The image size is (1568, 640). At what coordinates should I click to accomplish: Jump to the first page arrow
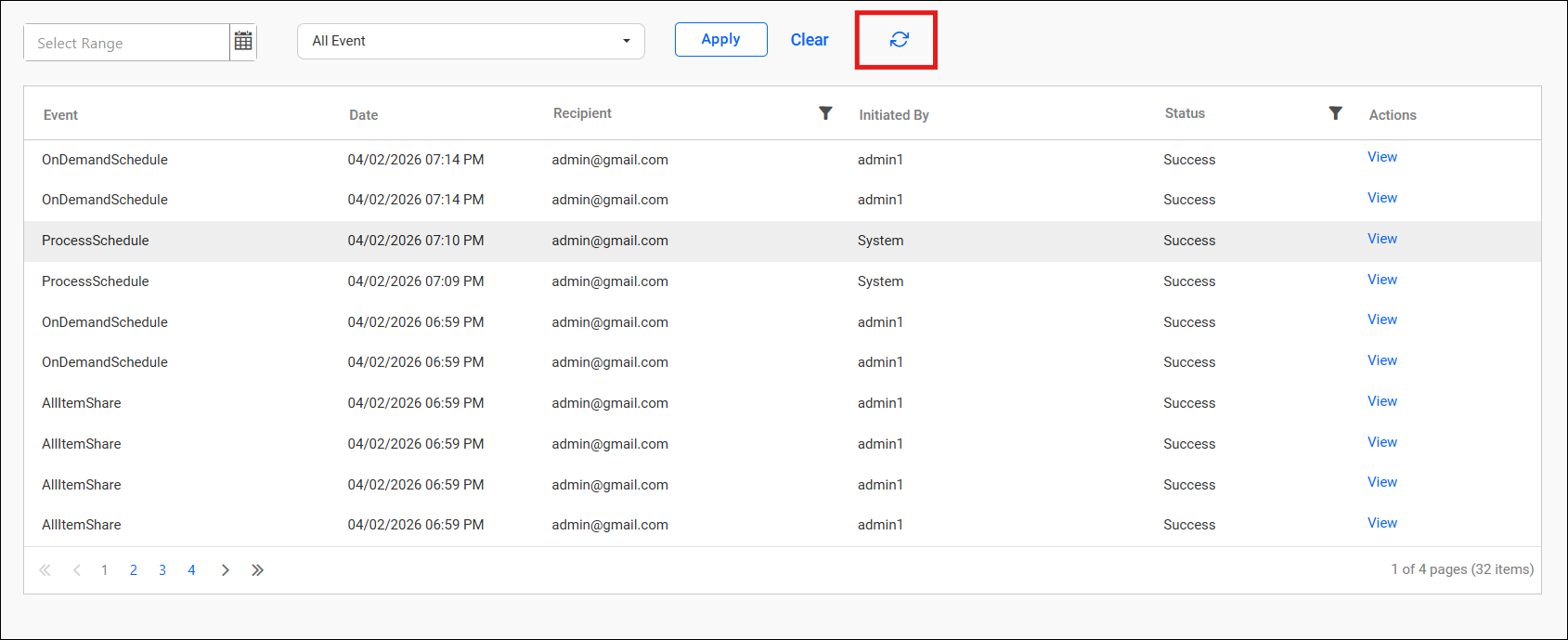pos(45,570)
